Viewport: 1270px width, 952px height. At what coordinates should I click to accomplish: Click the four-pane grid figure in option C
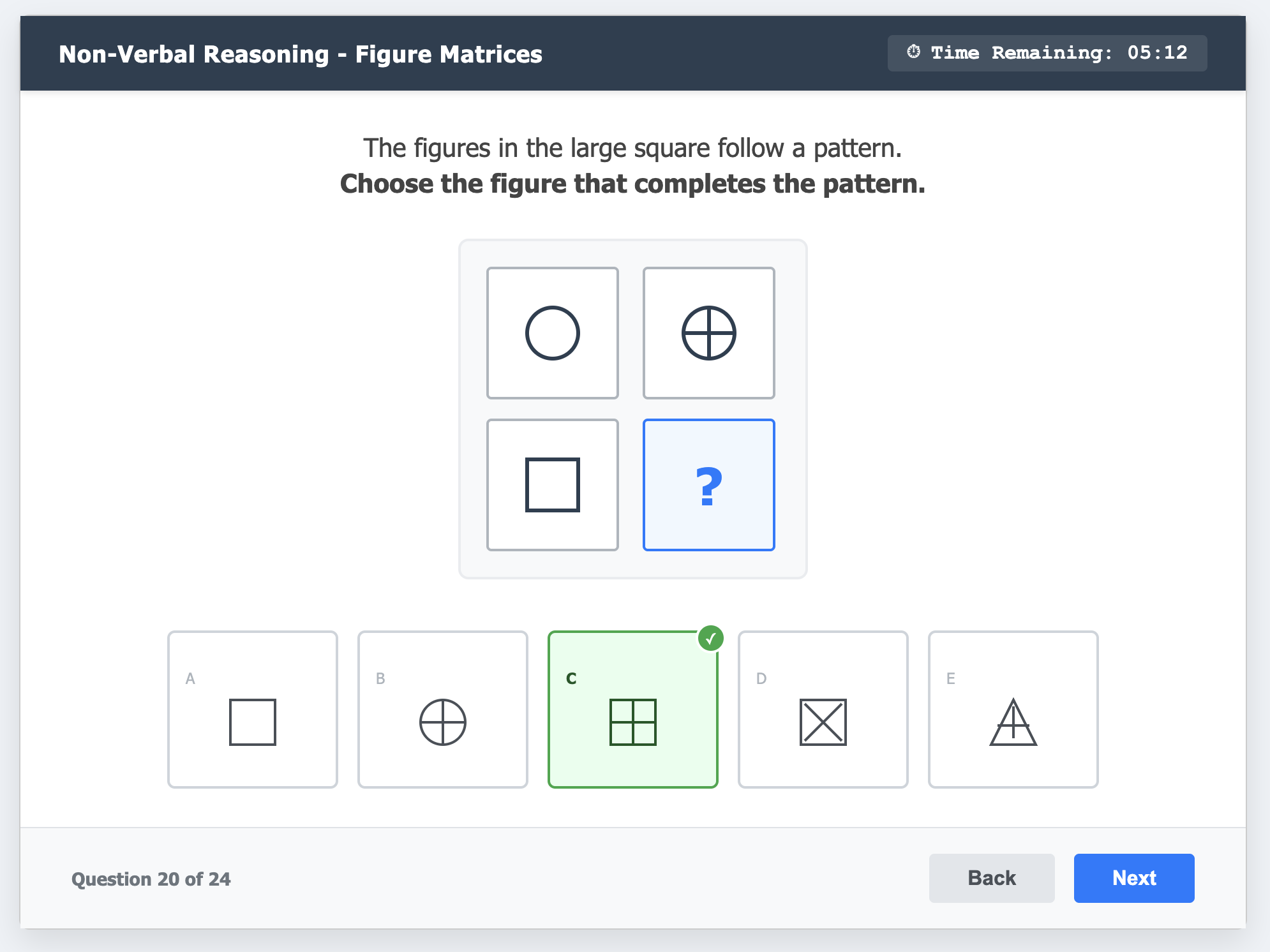[x=632, y=722]
